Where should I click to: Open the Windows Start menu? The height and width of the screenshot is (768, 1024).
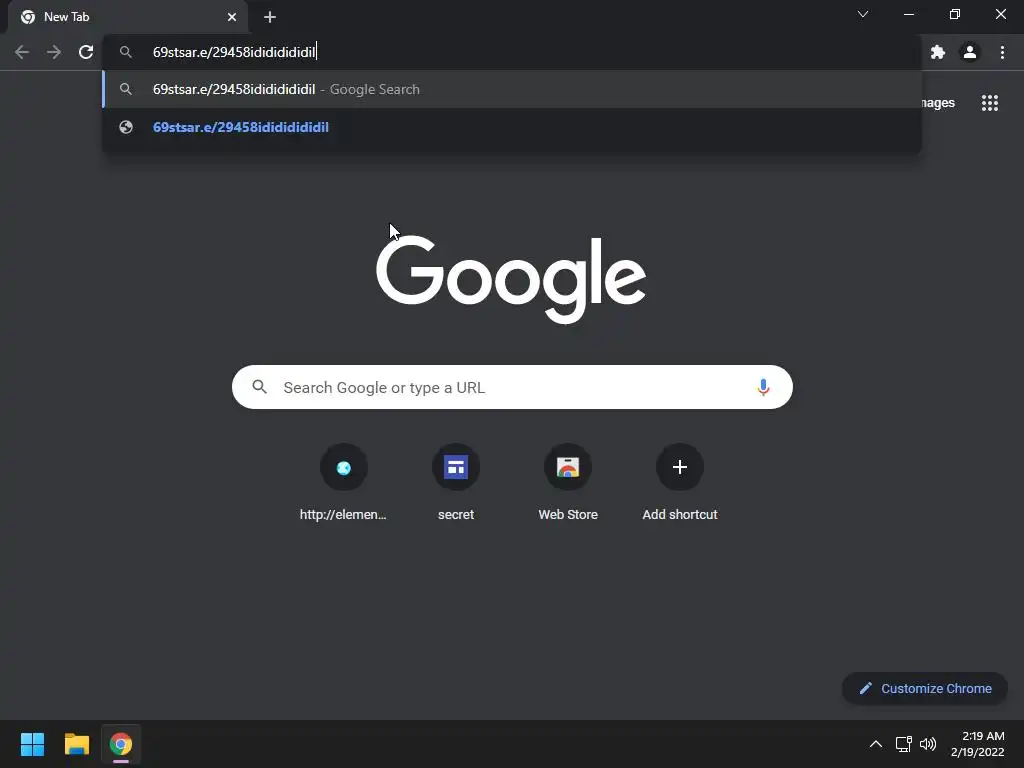click(x=32, y=744)
